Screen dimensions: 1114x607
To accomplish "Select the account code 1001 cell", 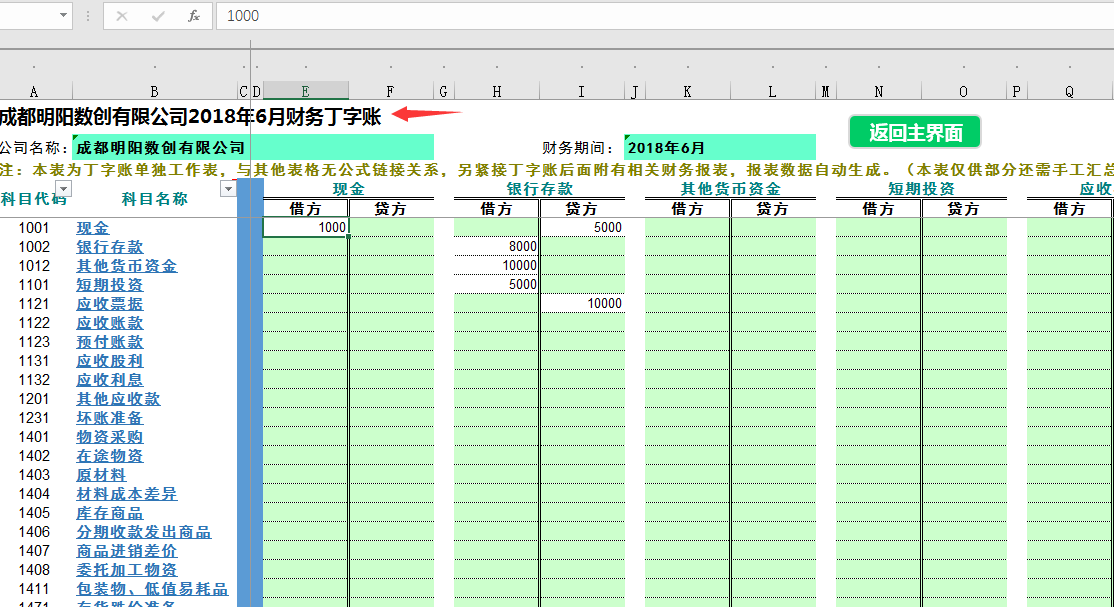I will [34, 228].
